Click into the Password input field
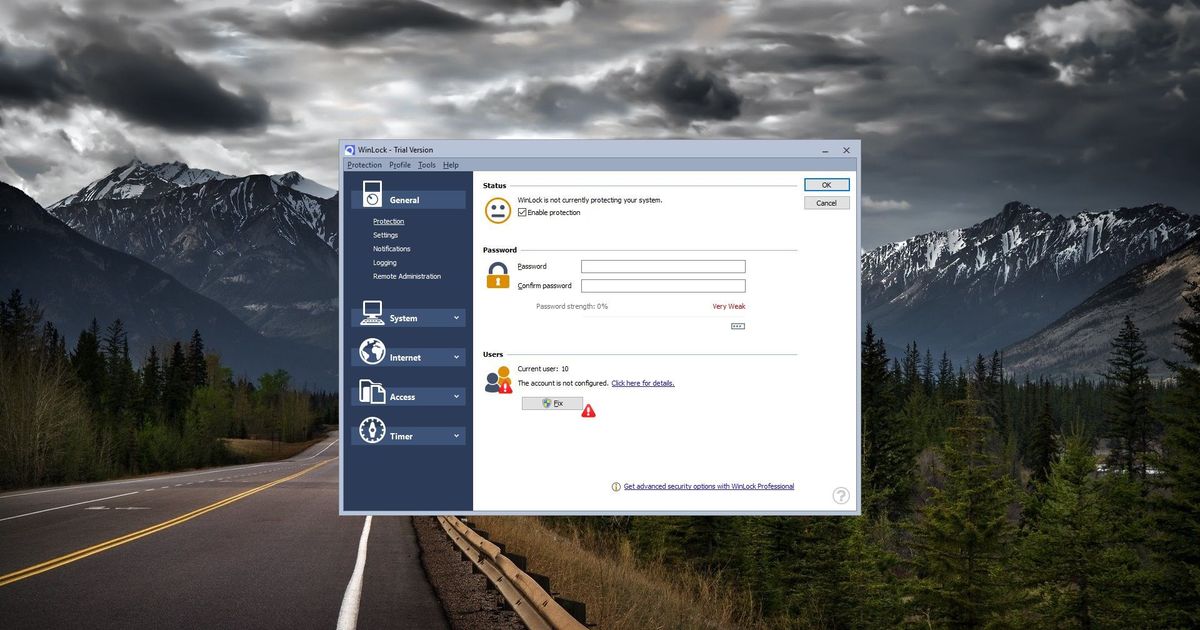The image size is (1200, 630). (663, 266)
